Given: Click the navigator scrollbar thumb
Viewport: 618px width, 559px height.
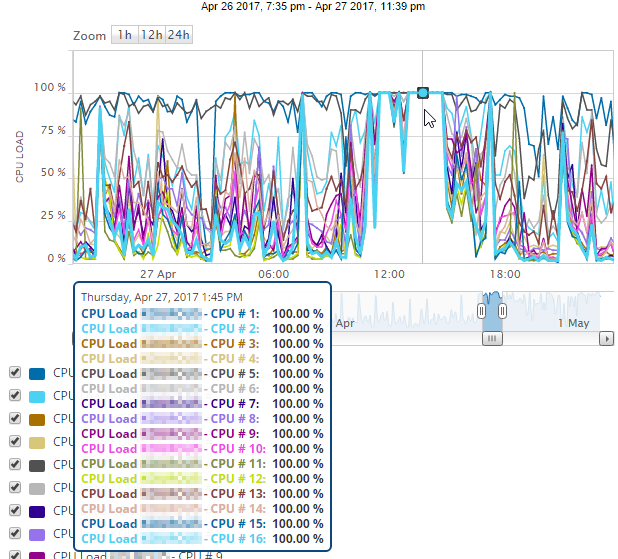Looking at the screenshot, I should pyautogui.click(x=492, y=339).
